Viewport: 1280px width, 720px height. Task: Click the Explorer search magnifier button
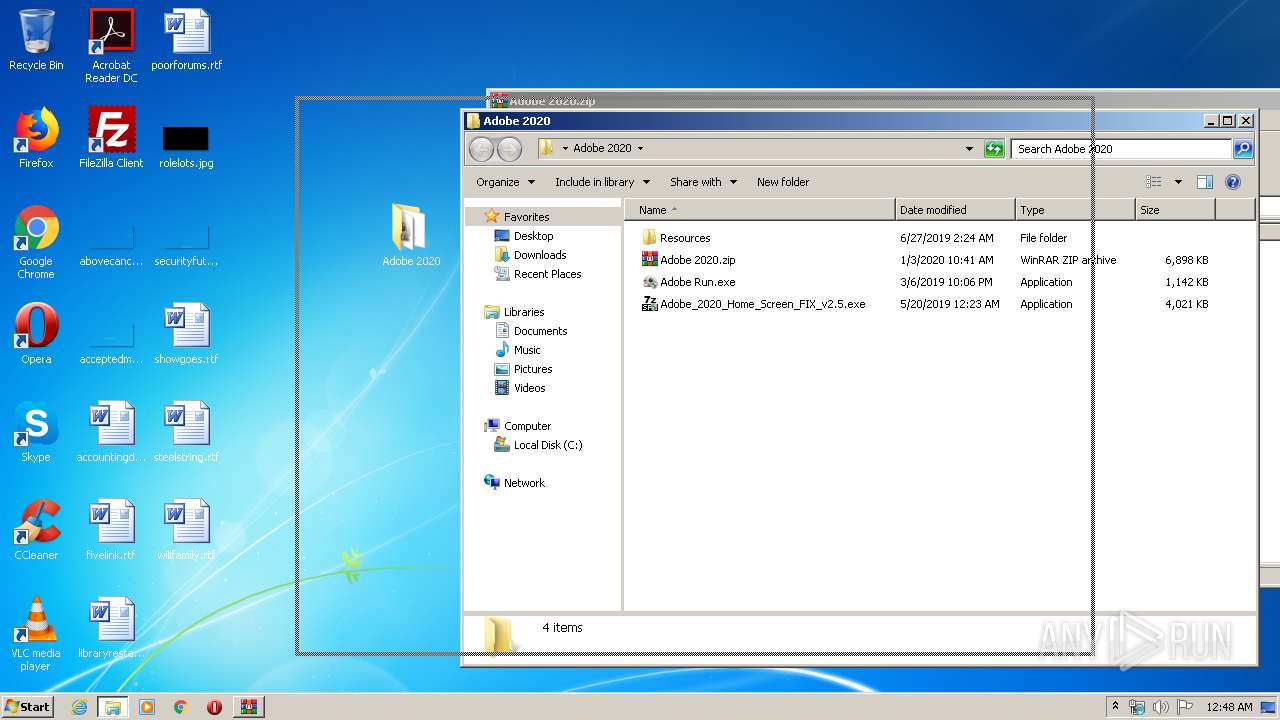point(1242,149)
